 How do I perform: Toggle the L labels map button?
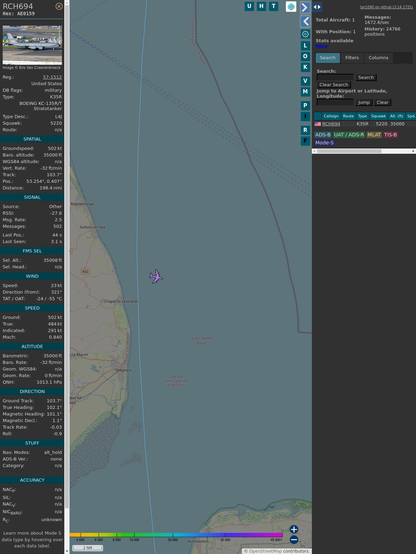point(305,46)
